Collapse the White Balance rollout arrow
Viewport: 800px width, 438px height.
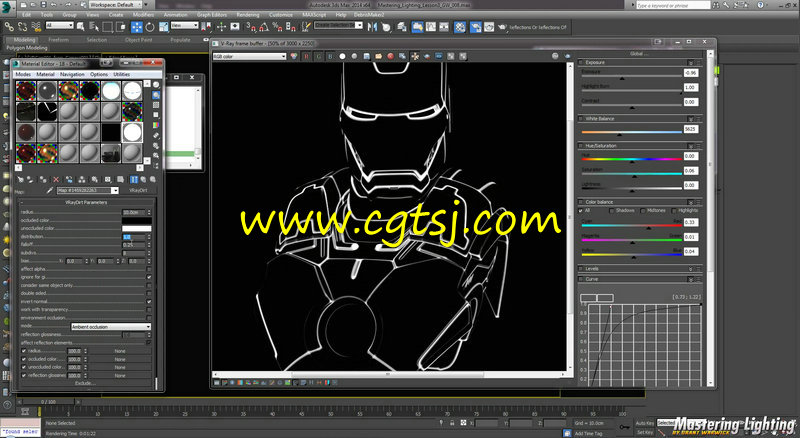coord(690,118)
